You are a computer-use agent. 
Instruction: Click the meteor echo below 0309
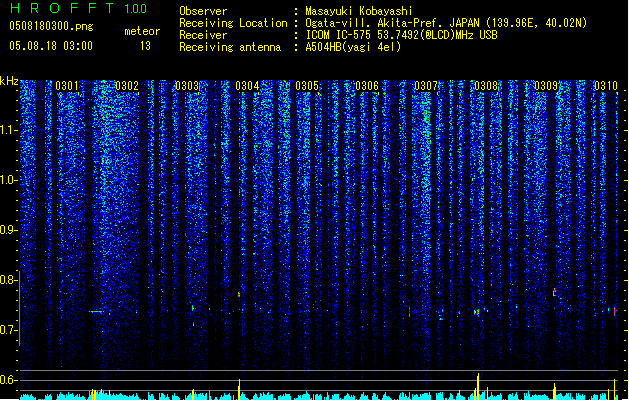pos(554,292)
